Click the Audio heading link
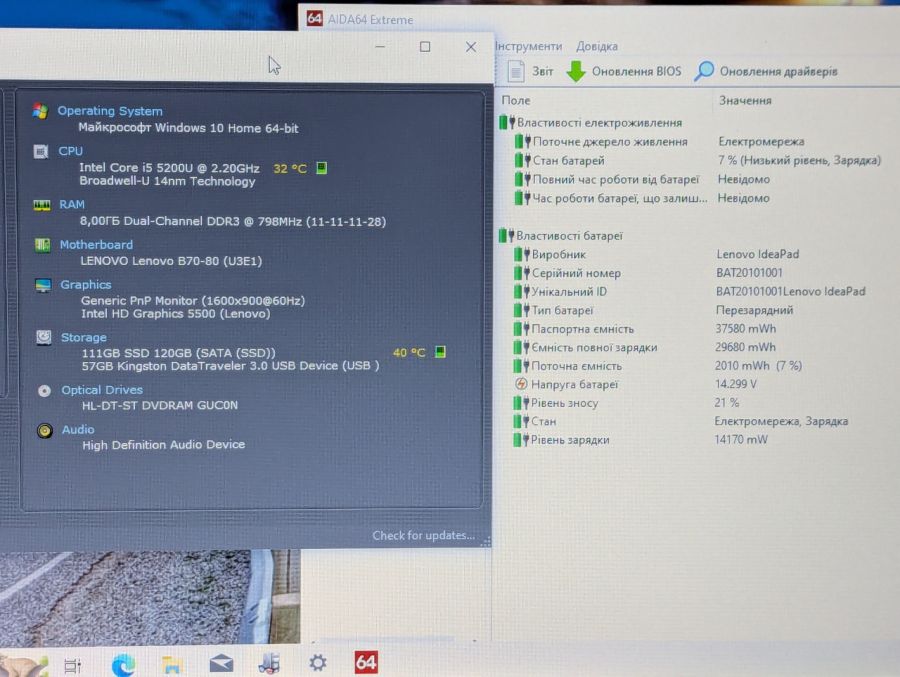This screenshot has width=900, height=677. click(78, 430)
